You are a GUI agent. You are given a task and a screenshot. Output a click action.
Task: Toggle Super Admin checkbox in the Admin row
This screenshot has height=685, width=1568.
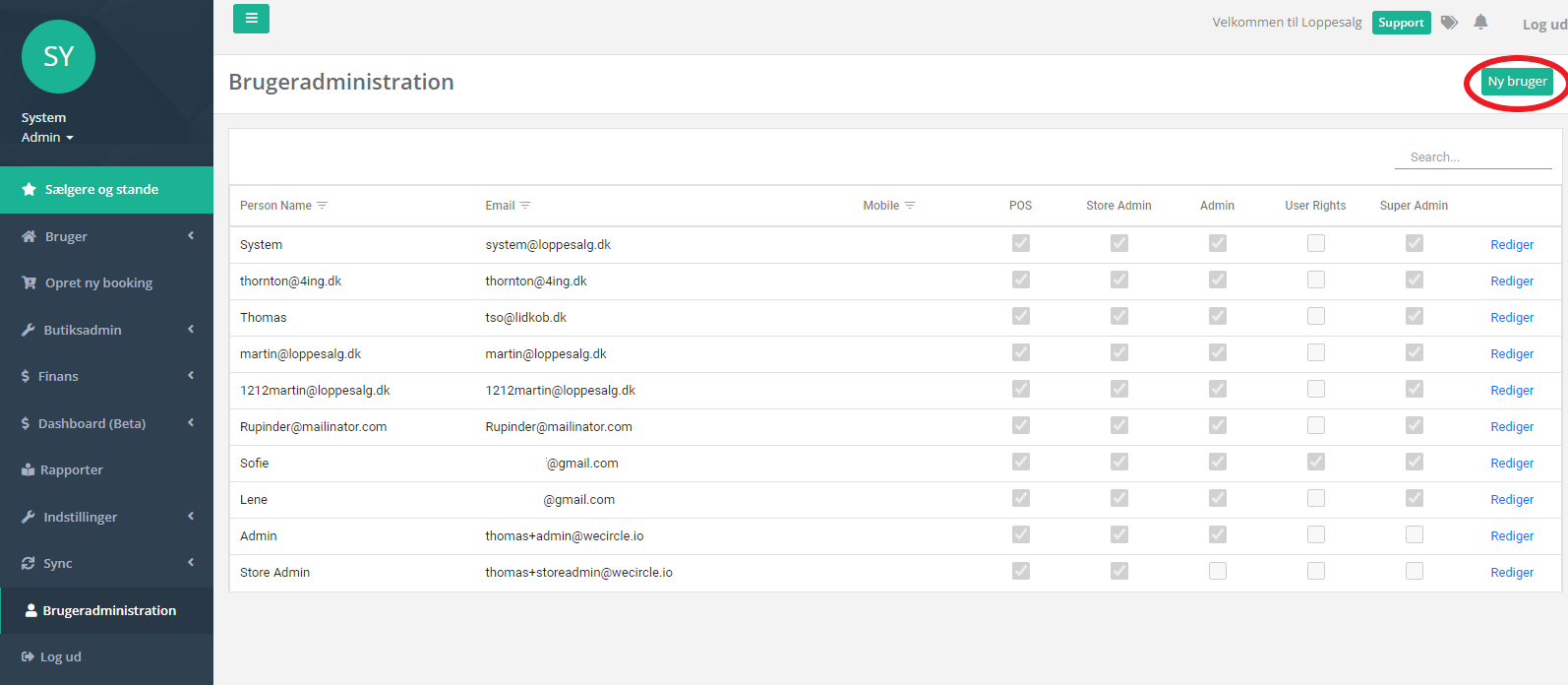(x=1415, y=534)
